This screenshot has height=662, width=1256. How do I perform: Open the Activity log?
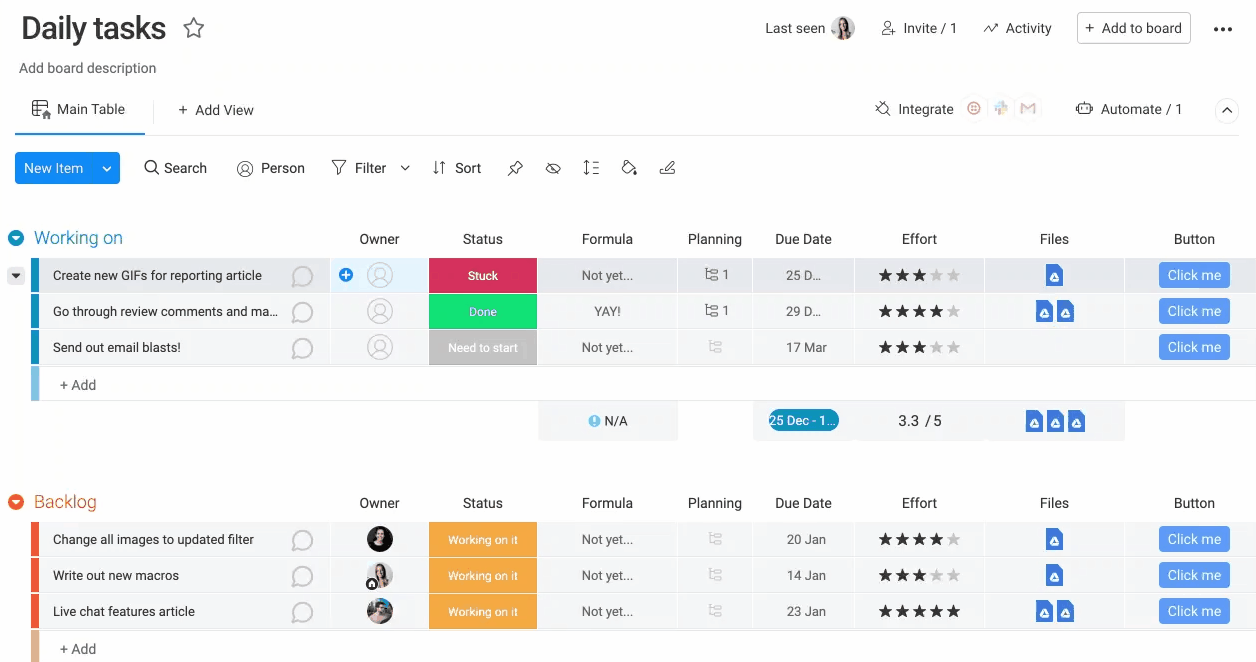[1017, 28]
